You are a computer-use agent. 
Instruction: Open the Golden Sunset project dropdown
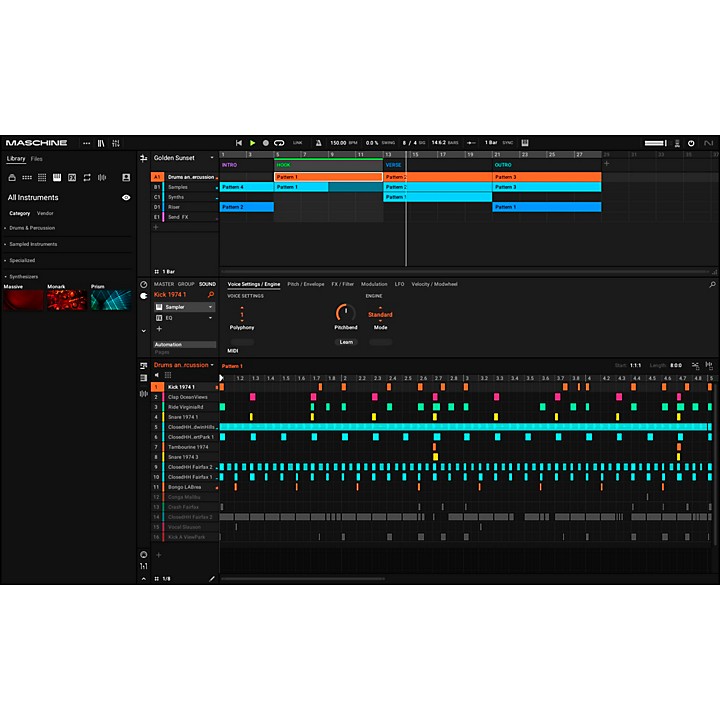pos(211,158)
